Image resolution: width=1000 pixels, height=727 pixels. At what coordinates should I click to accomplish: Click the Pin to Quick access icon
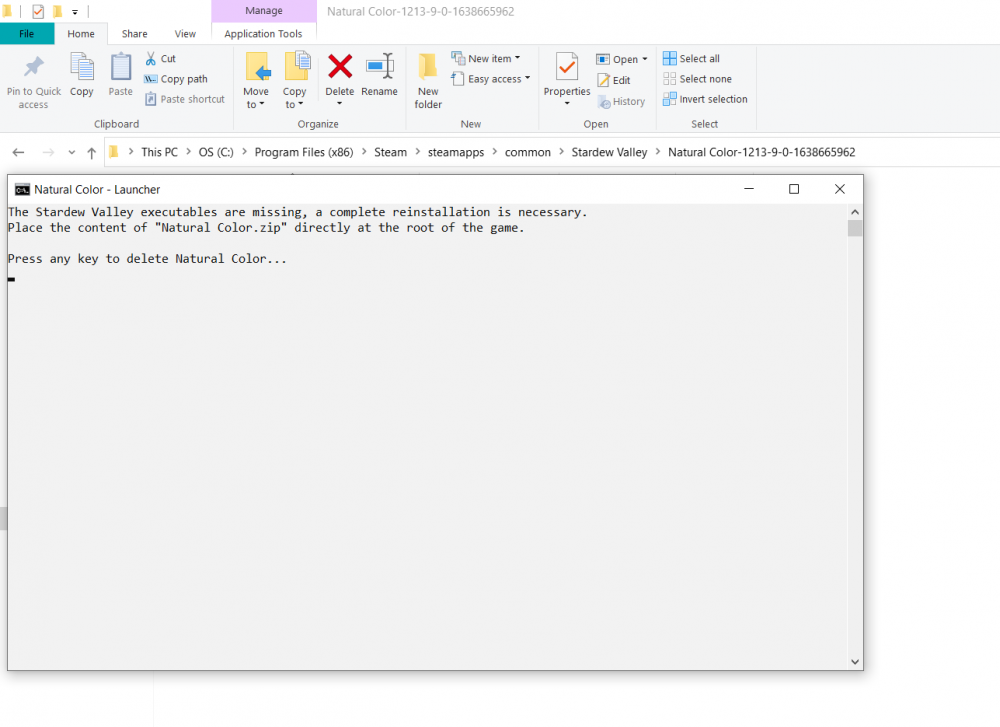point(34,68)
